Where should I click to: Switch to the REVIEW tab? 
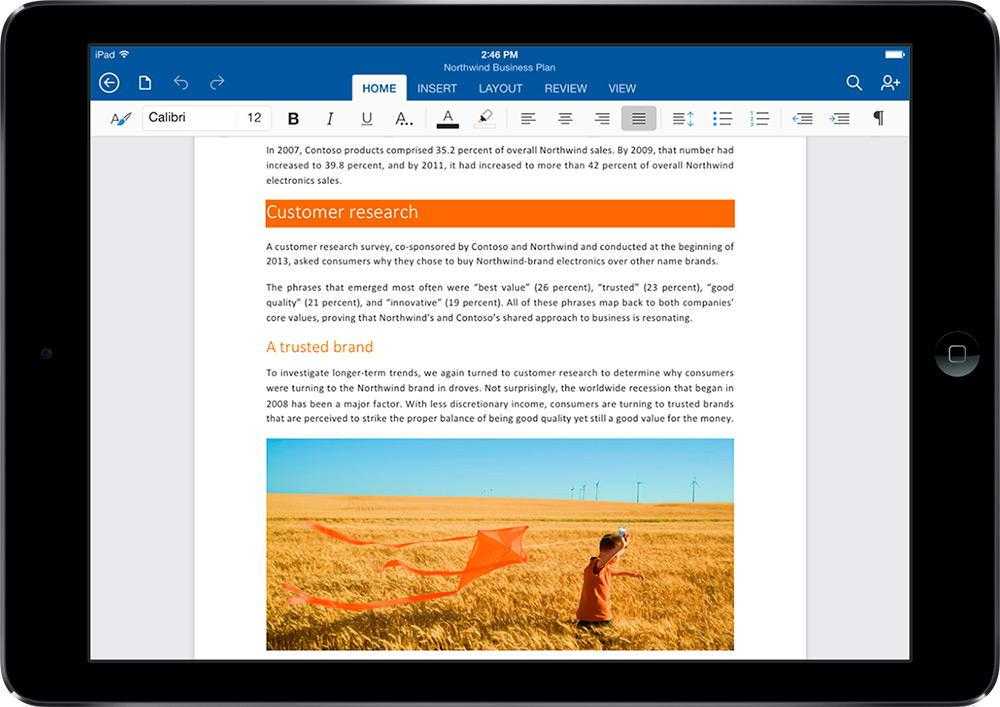[x=566, y=89]
